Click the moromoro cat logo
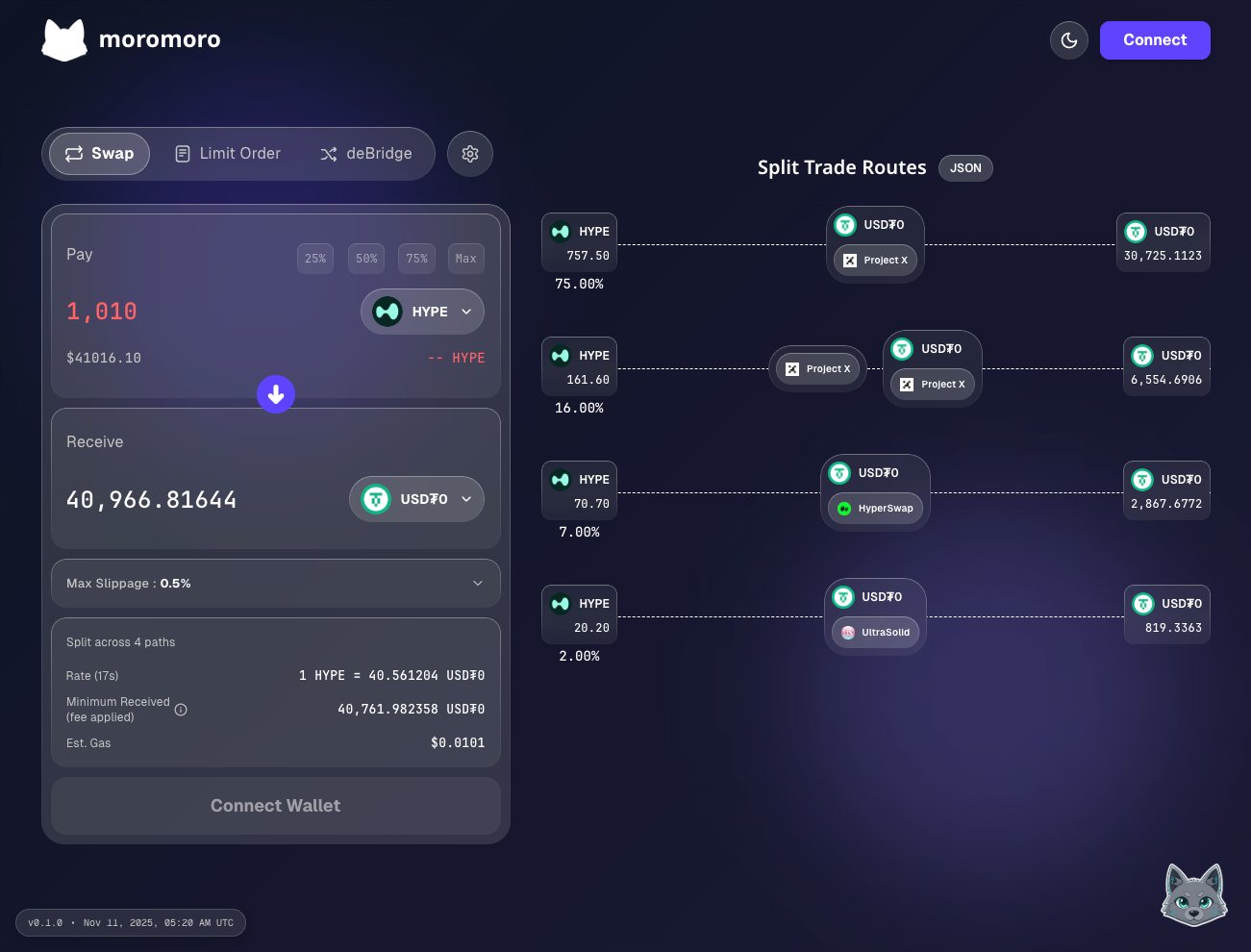Screen dimensions: 1251x952 (64, 40)
